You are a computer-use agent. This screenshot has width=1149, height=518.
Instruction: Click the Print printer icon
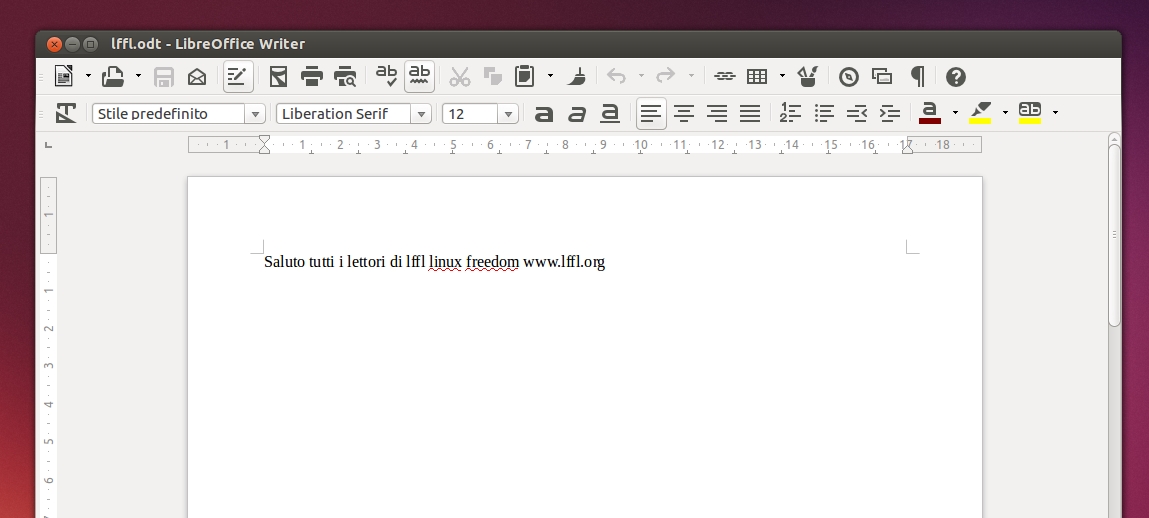pos(312,76)
